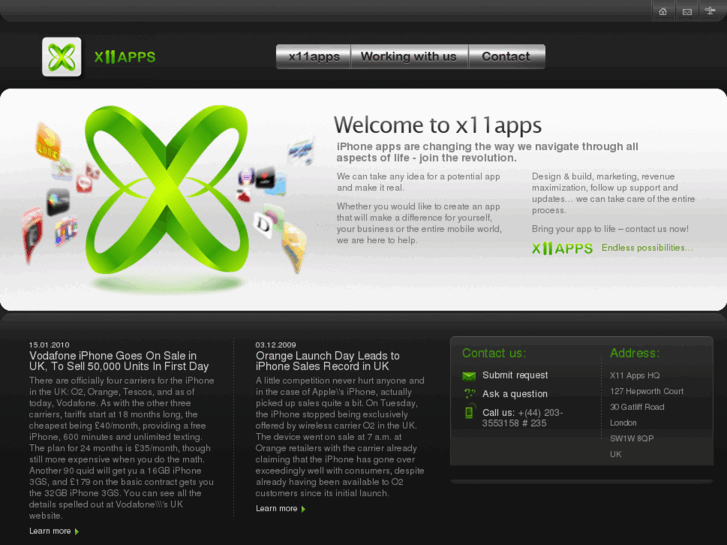Click the Welcome to x11apps heading
This screenshot has height=545, width=727.
[x=438, y=125]
